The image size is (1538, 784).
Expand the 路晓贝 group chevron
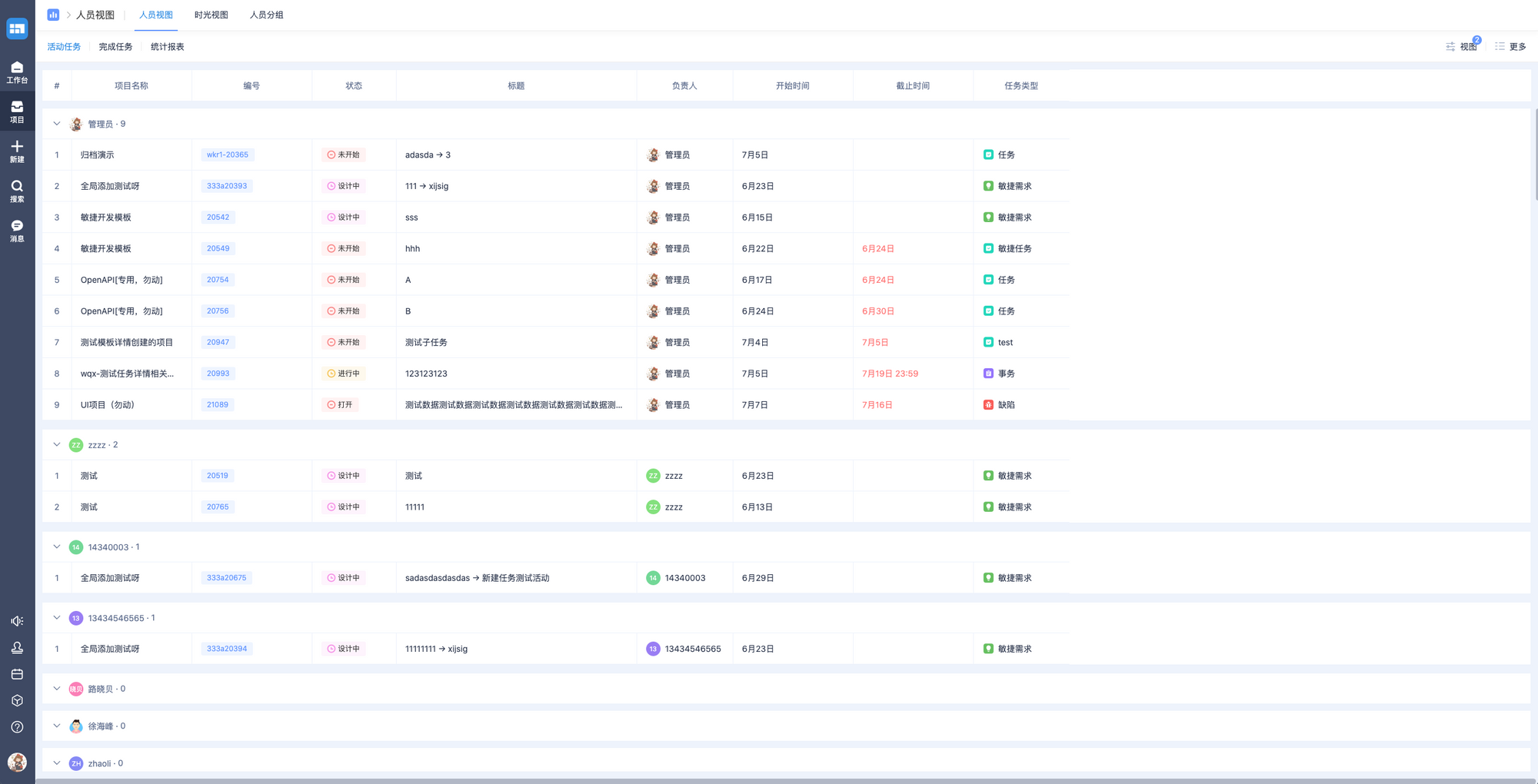[57, 689]
